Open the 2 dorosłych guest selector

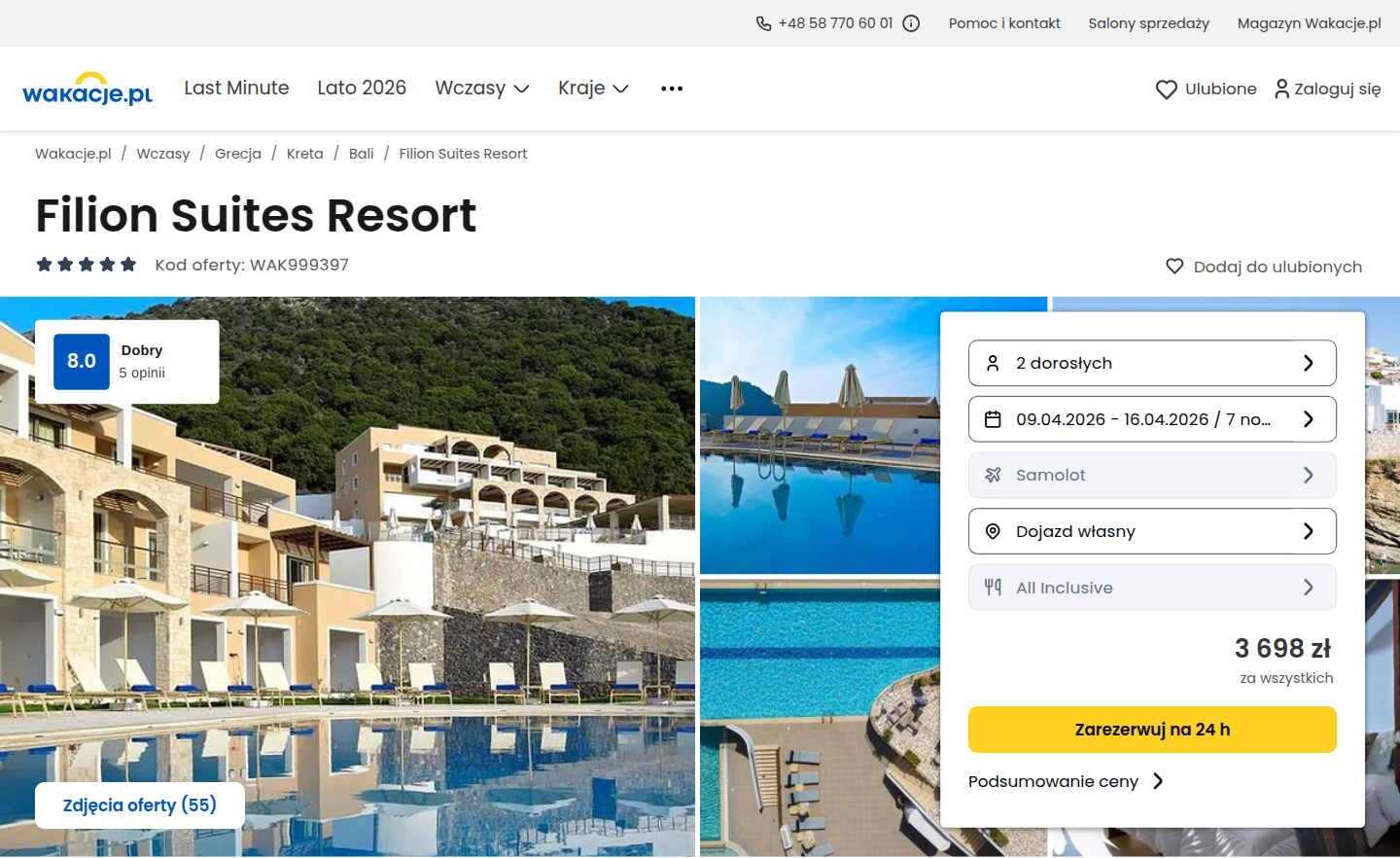point(1152,363)
